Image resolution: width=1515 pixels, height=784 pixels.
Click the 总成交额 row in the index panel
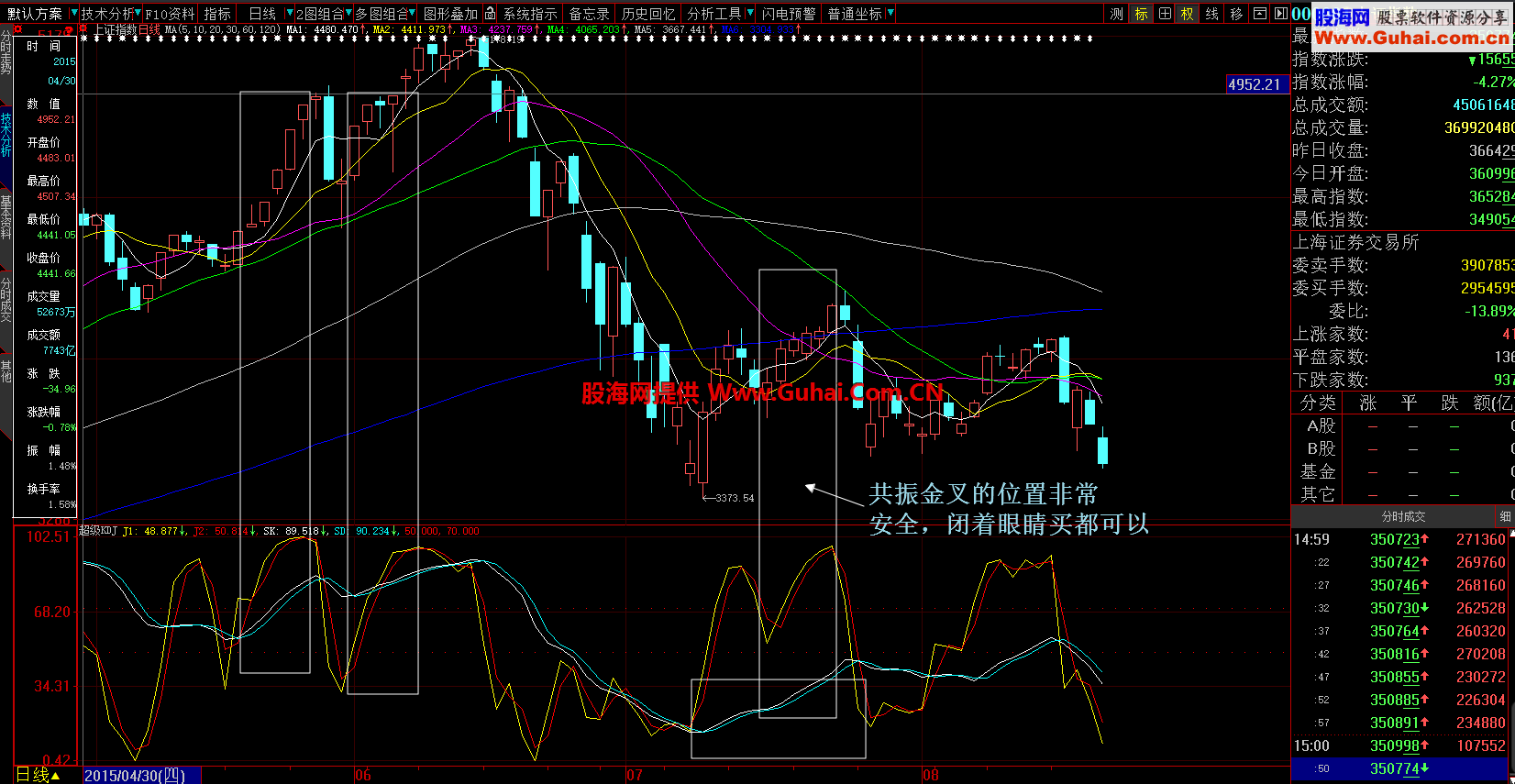pos(1403,105)
